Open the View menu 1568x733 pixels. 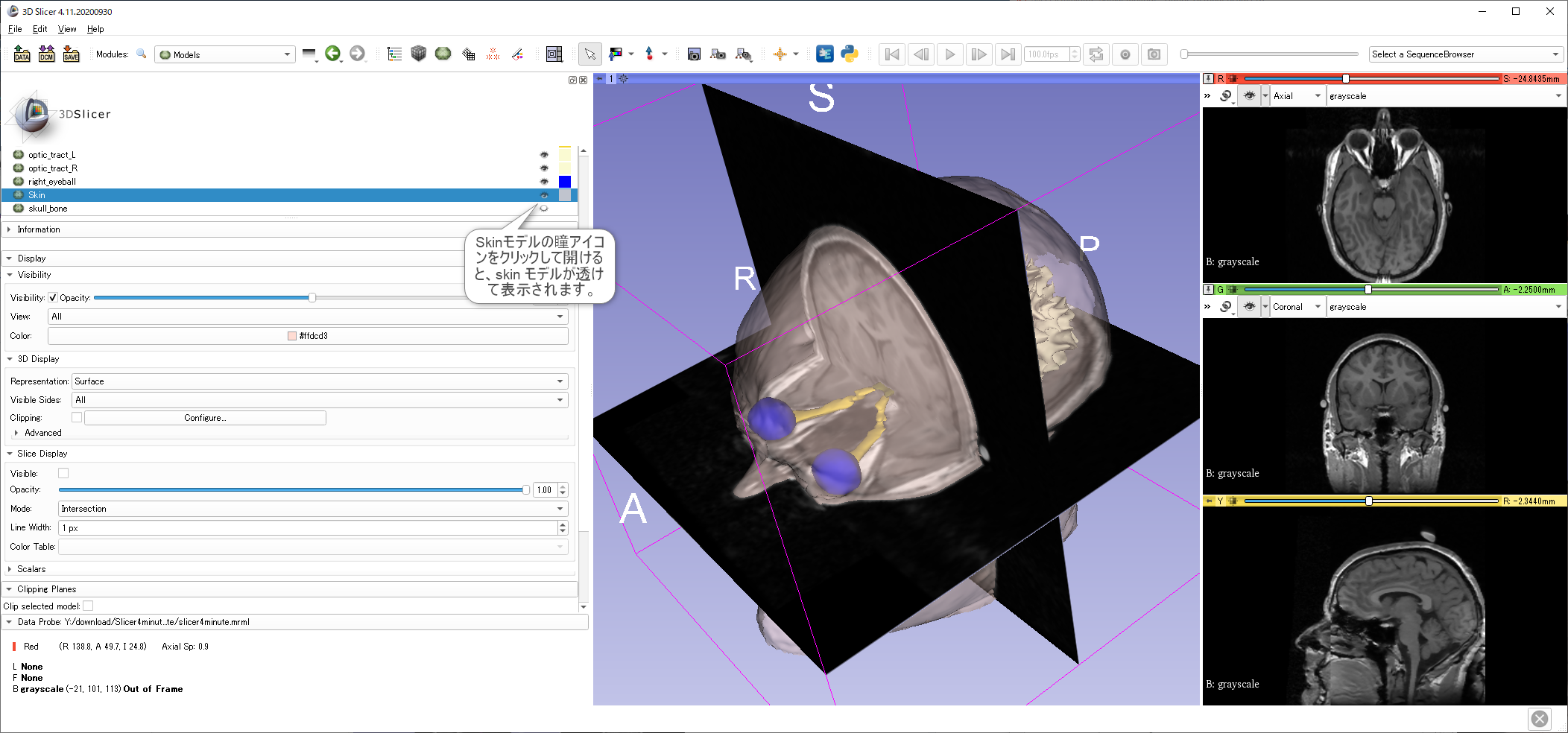(67, 29)
